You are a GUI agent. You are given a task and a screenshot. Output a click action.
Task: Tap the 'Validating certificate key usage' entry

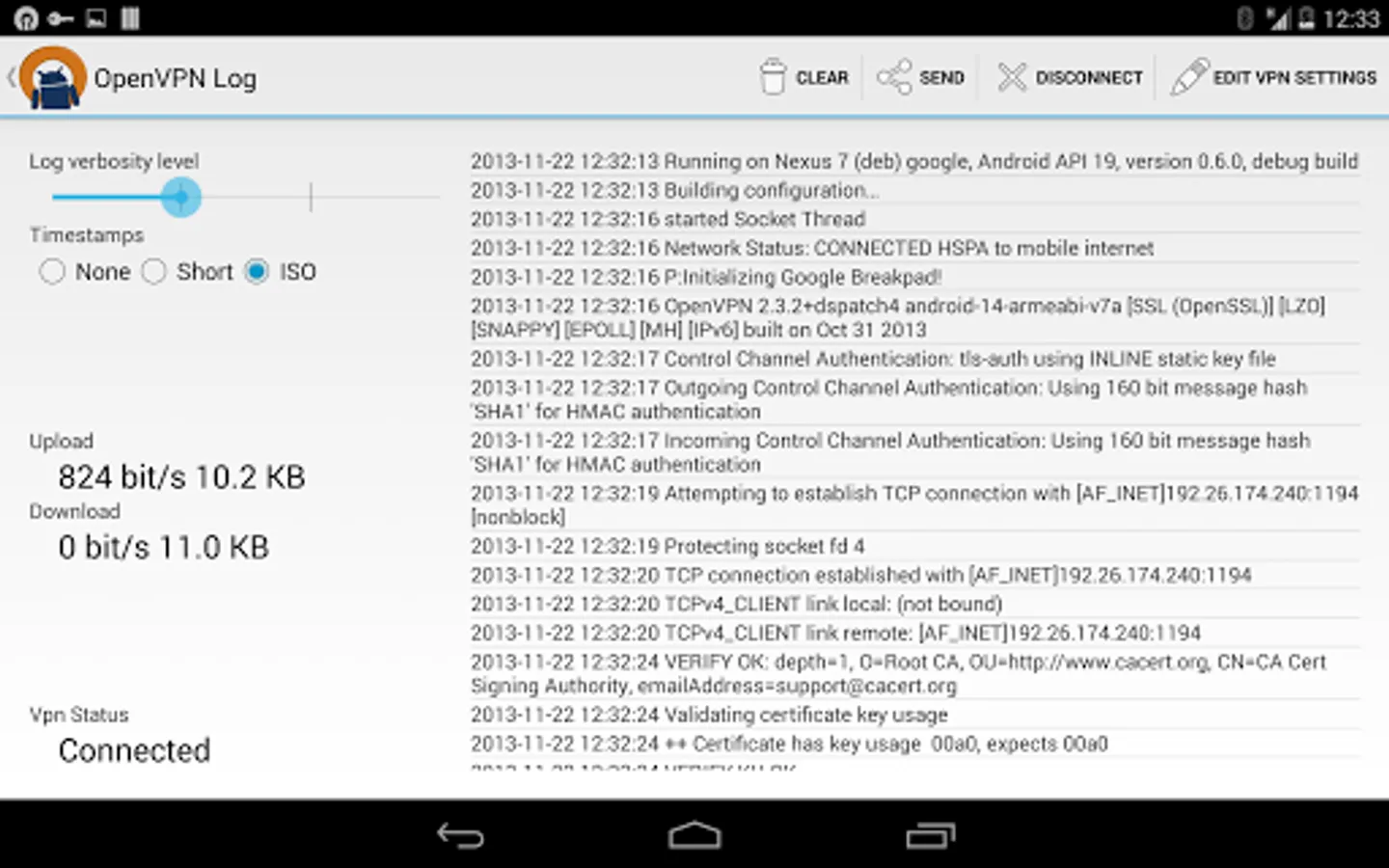tap(914, 715)
